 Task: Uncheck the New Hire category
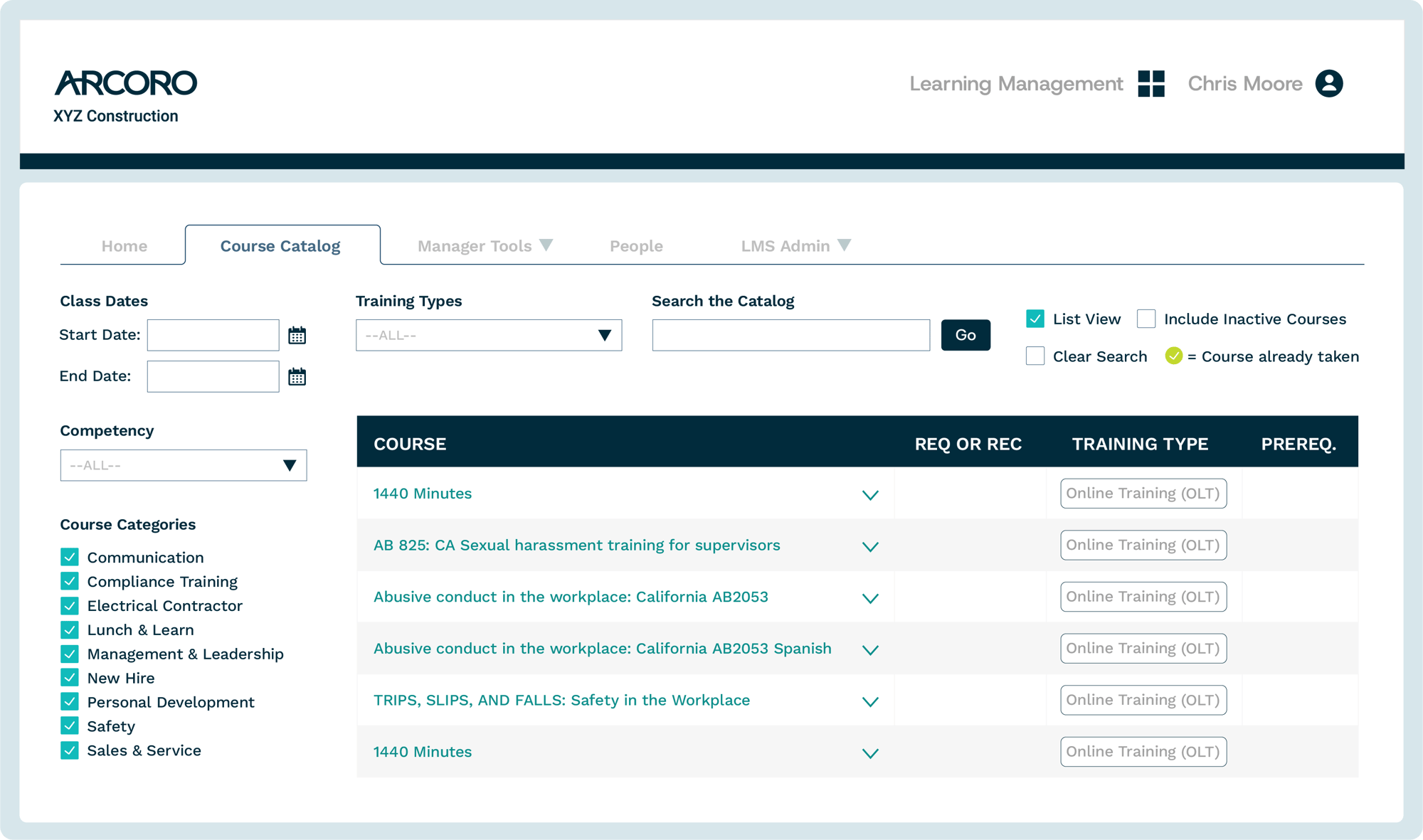coord(70,678)
